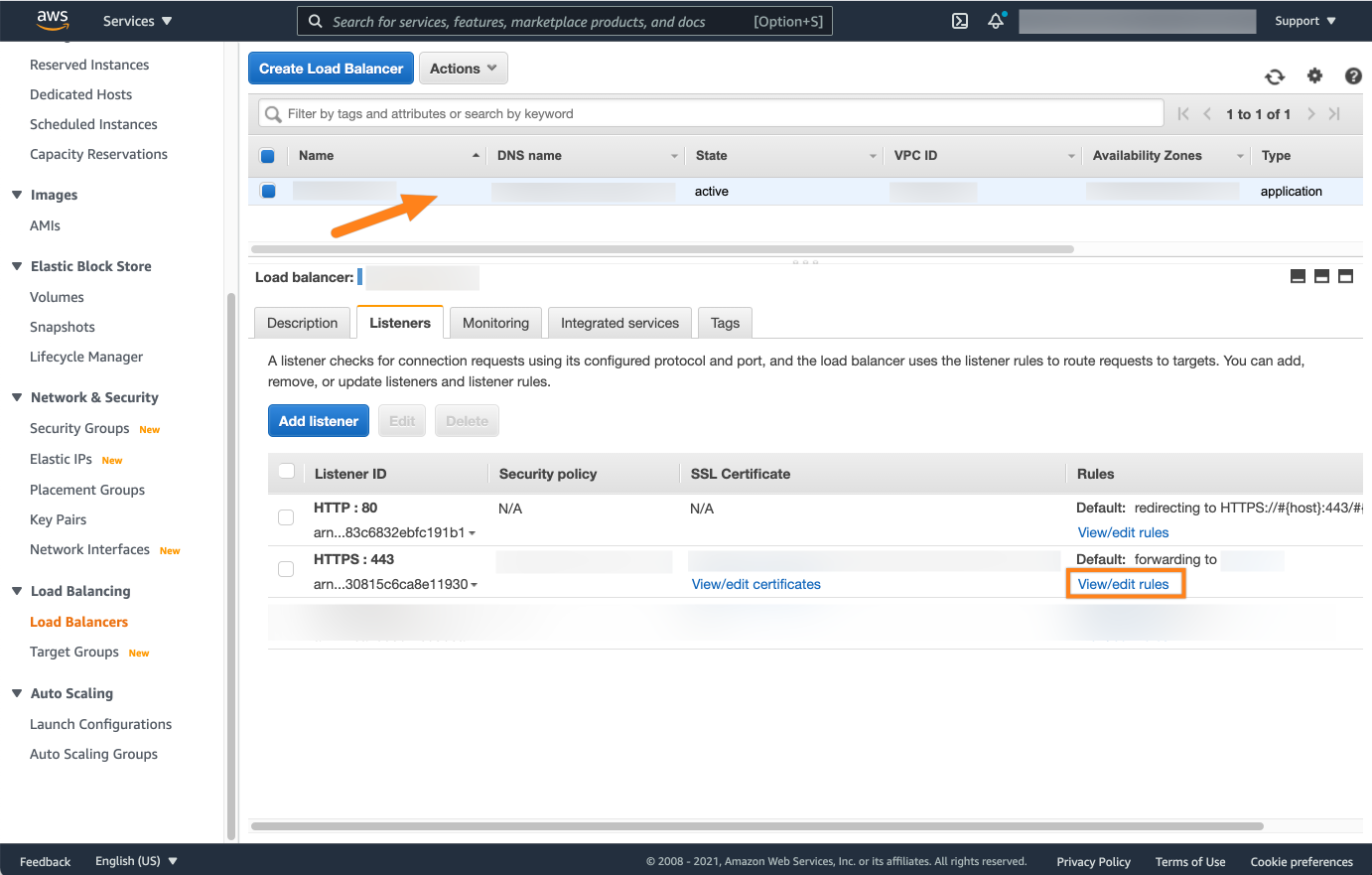Open the Actions dropdown

click(x=463, y=69)
